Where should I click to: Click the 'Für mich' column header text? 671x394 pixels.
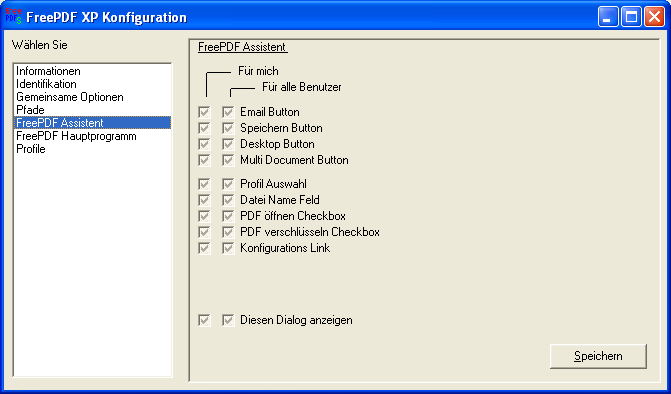coord(258,71)
